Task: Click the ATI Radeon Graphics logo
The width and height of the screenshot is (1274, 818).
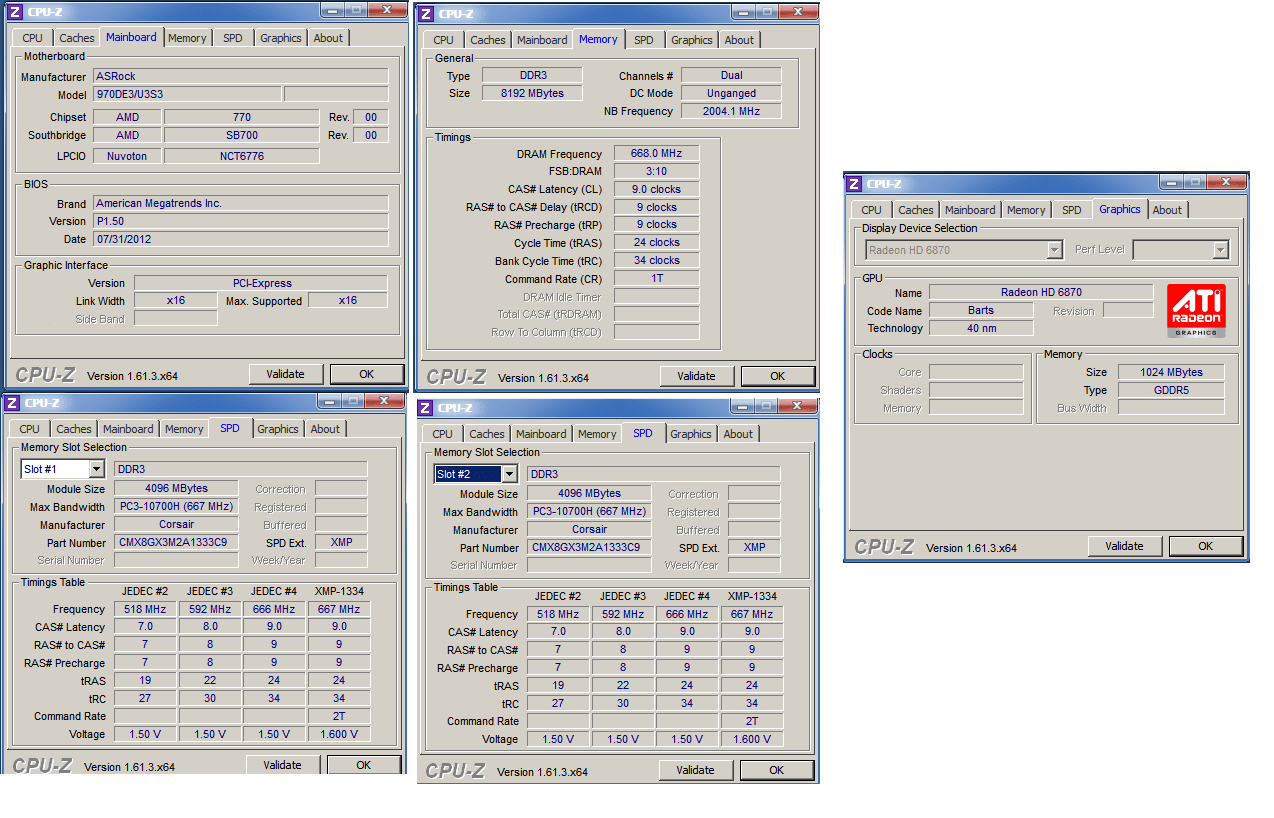Action: tap(1196, 311)
